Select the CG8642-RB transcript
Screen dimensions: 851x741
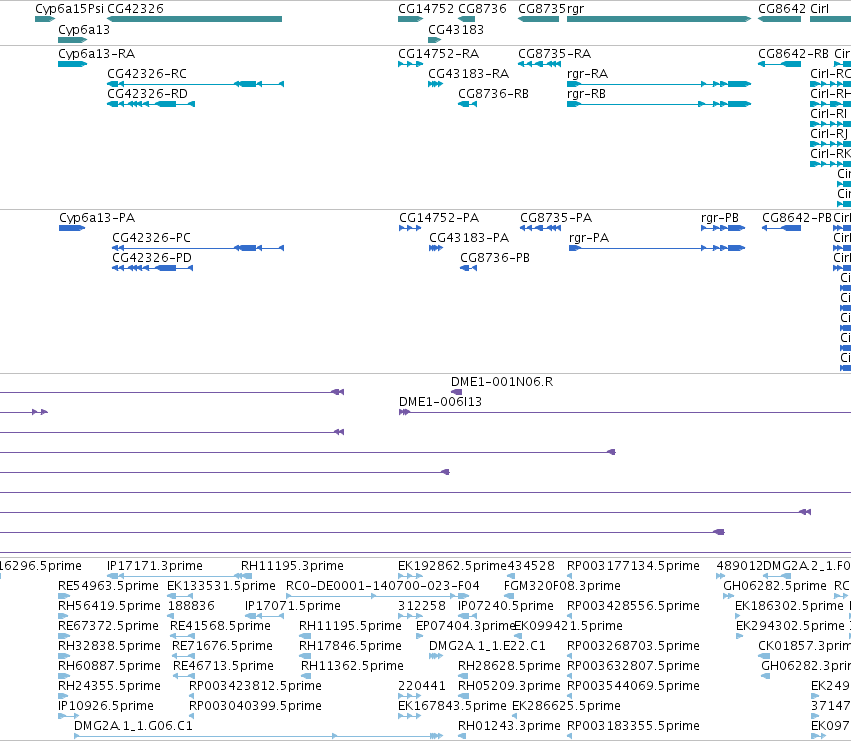(x=779, y=64)
